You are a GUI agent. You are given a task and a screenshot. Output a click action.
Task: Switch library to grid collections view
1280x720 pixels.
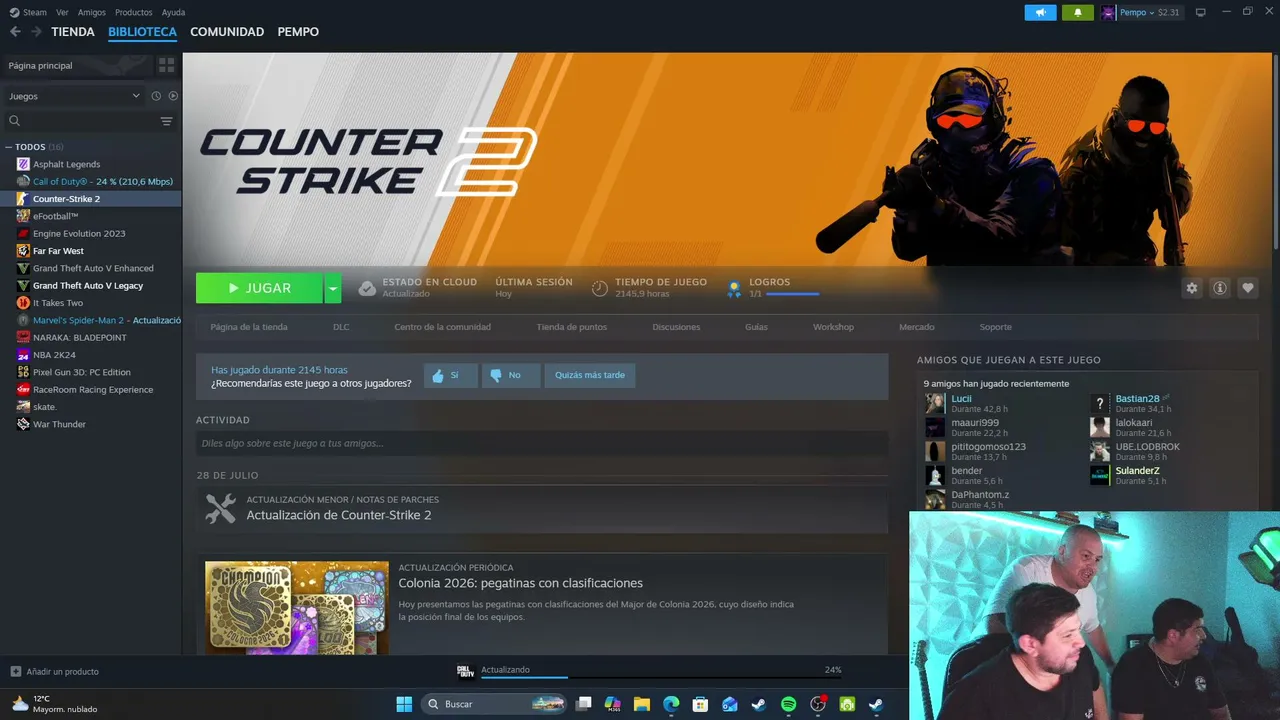pyautogui.click(x=166, y=65)
